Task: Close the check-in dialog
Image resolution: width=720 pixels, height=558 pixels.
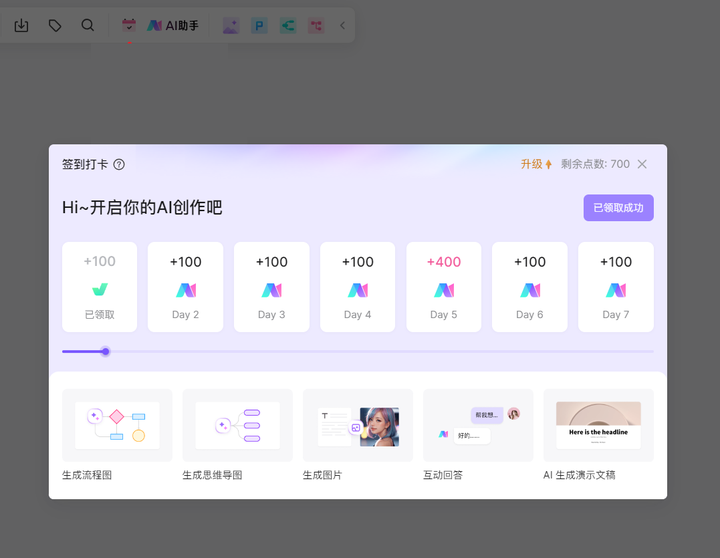Action: tap(642, 164)
